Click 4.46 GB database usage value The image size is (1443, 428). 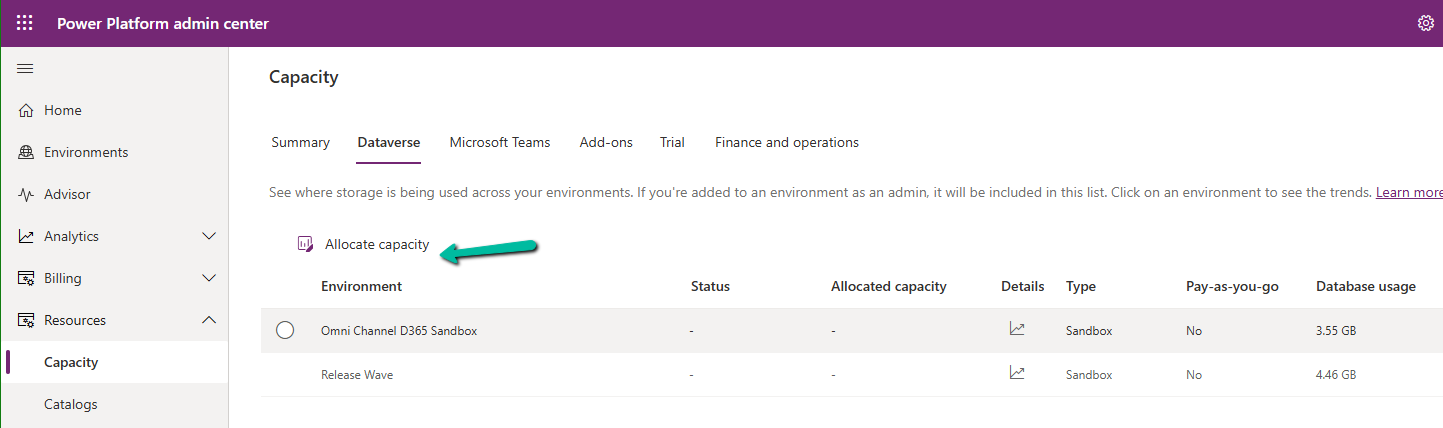point(1336,375)
